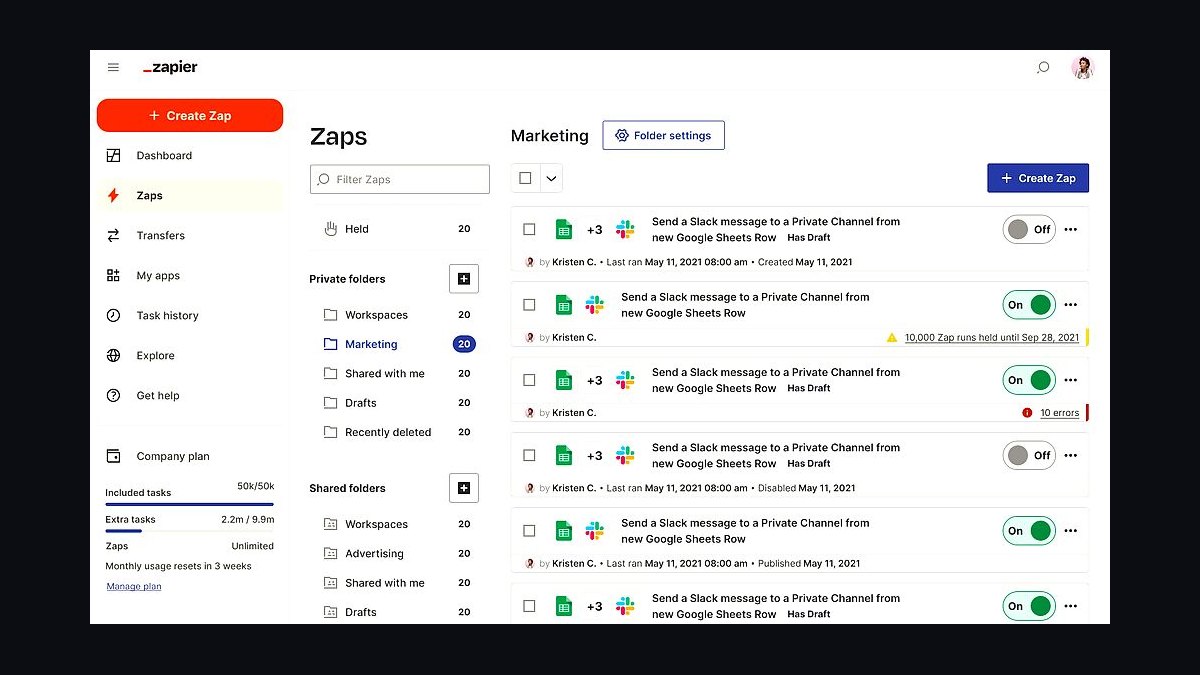Add a new private folder with plus icon
The width and height of the screenshot is (1200, 675).
click(464, 279)
